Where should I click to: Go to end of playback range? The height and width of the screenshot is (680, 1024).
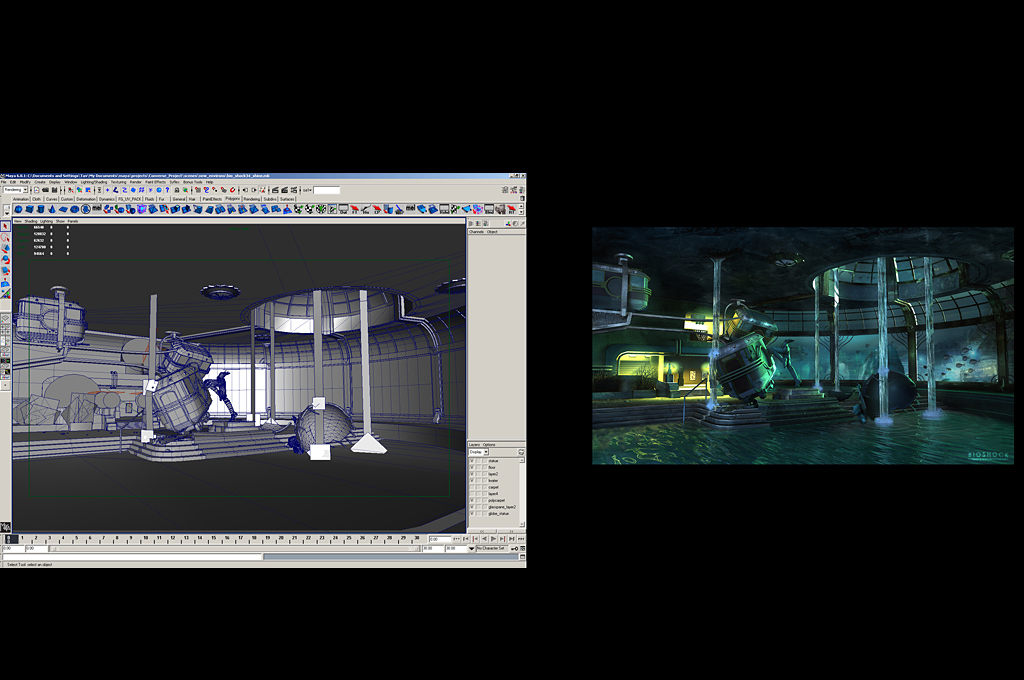(x=511, y=539)
